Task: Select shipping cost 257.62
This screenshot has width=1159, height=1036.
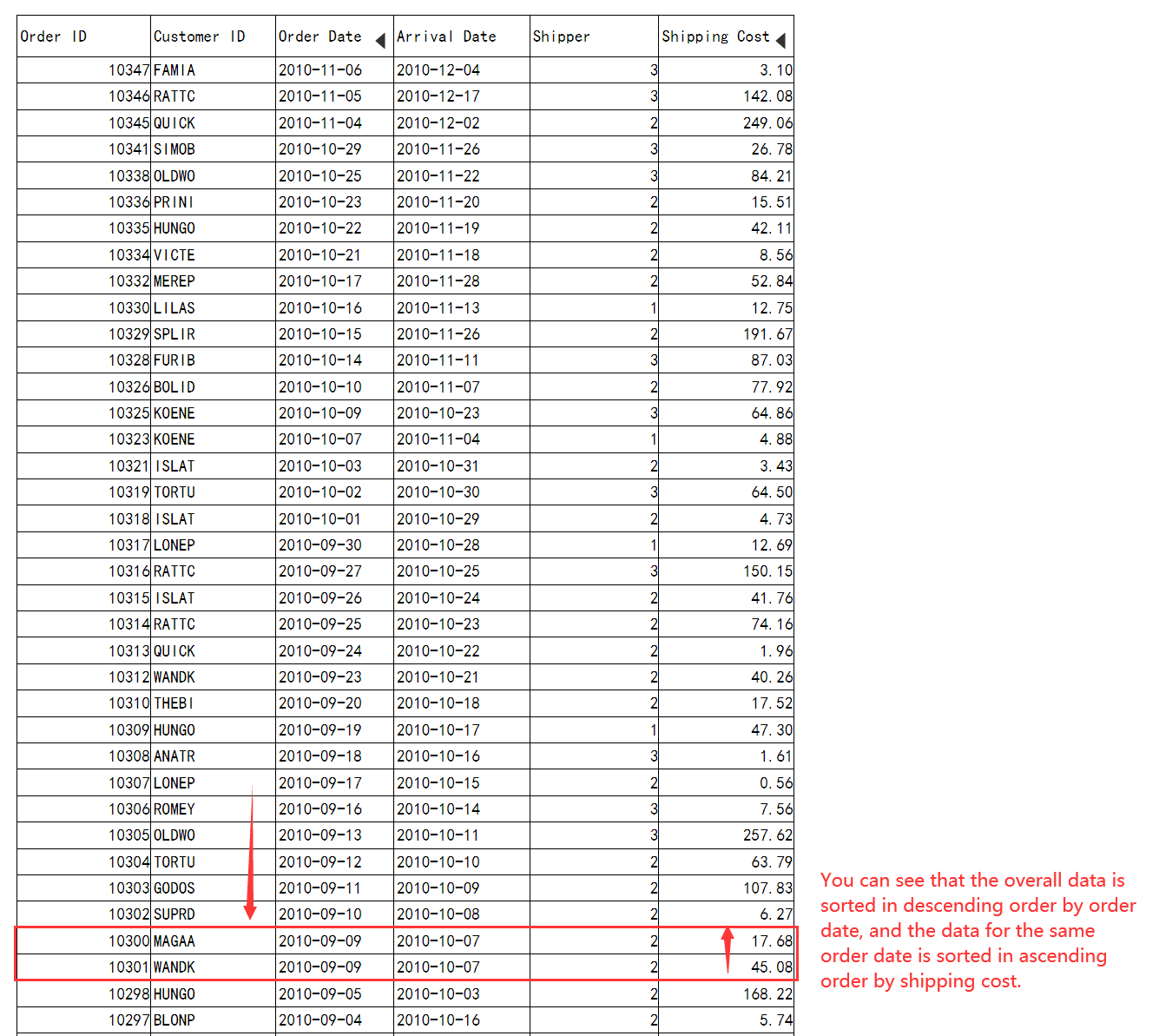Action: coord(727,835)
